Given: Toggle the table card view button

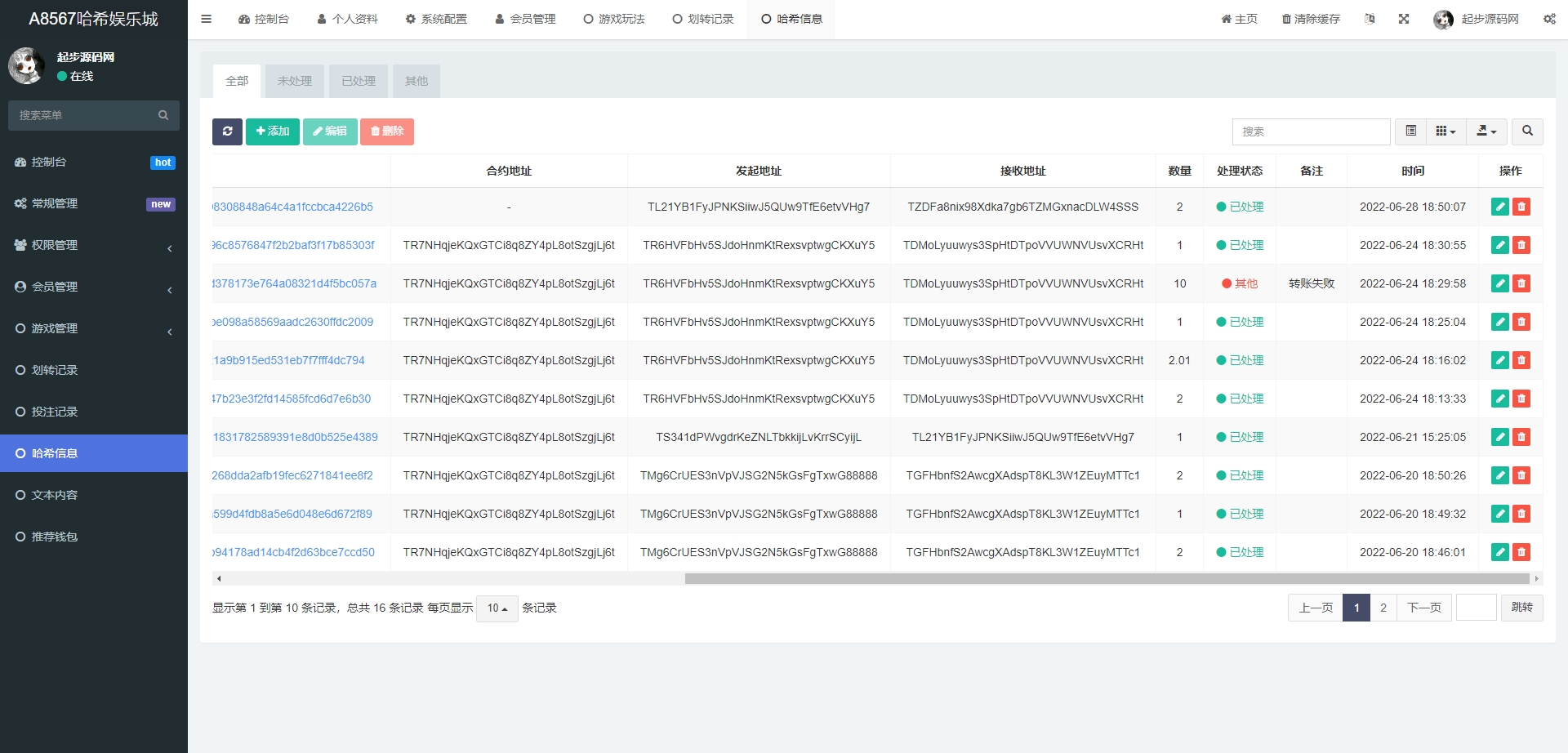Looking at the screenshot, I should (x=1410, y=131).
